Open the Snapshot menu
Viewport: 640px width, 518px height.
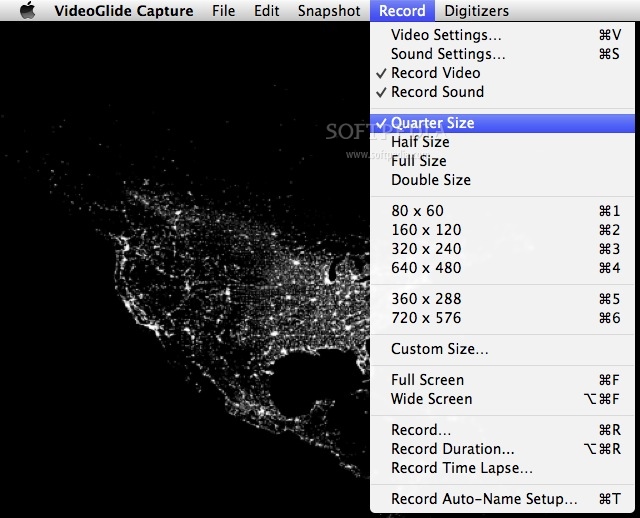pyautogui.click(x=328, y=11)
